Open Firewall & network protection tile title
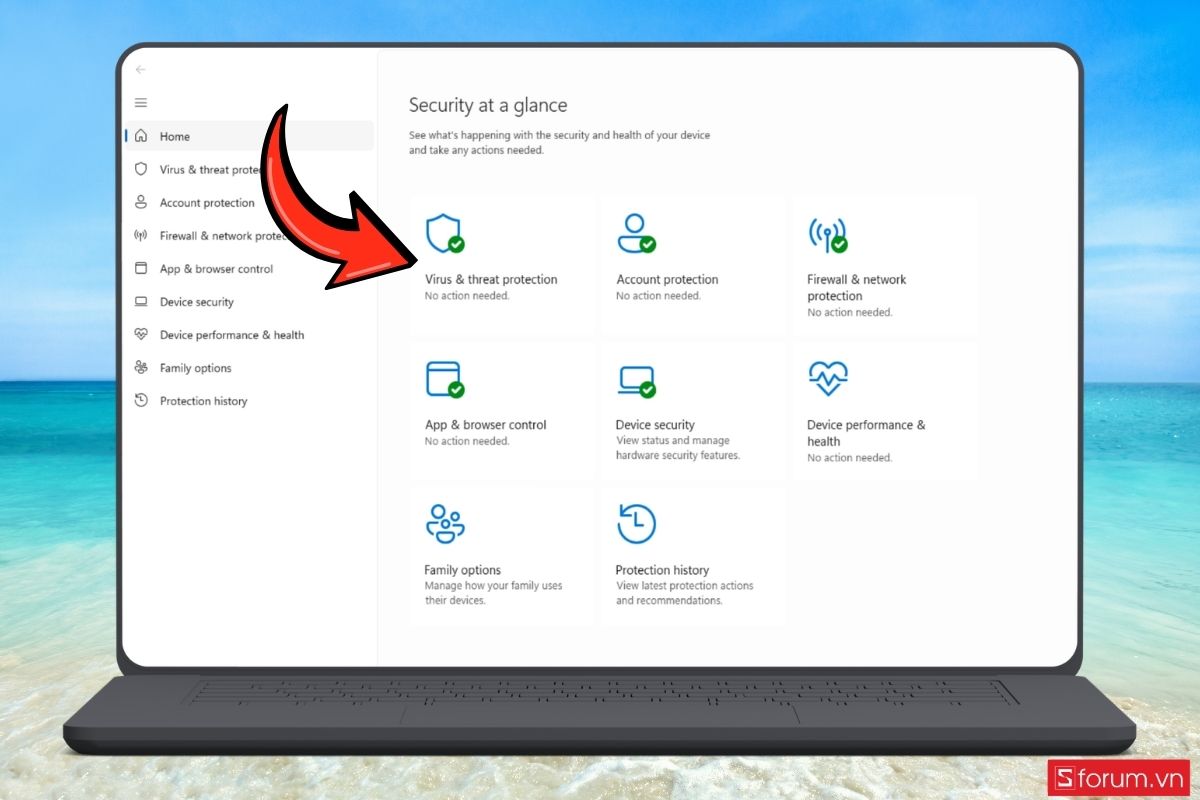This screenshot has height=800, width=1200. [857, 288]
